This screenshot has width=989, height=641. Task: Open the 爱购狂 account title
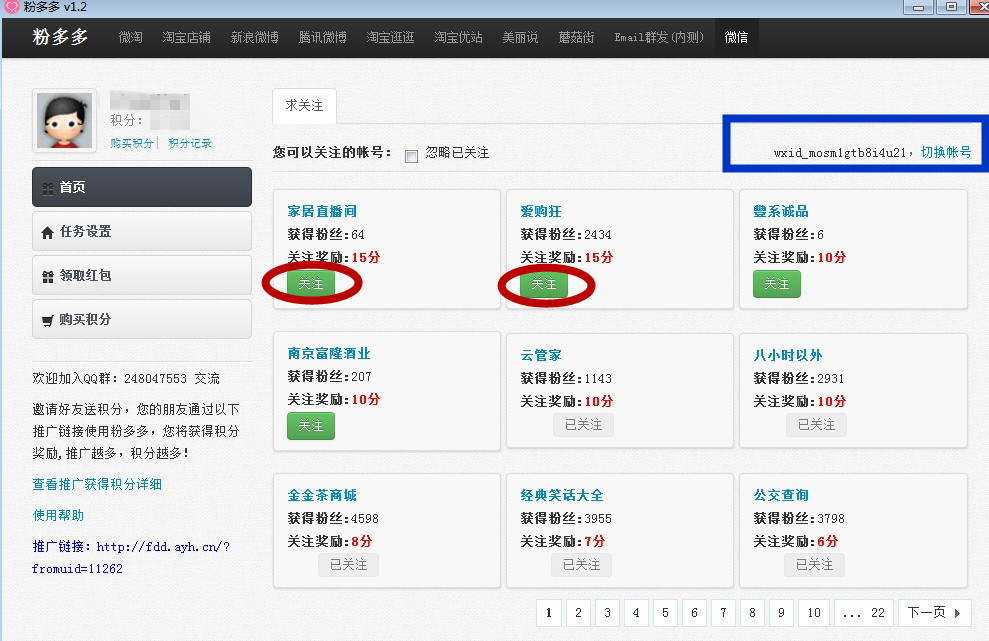(541, 211)
